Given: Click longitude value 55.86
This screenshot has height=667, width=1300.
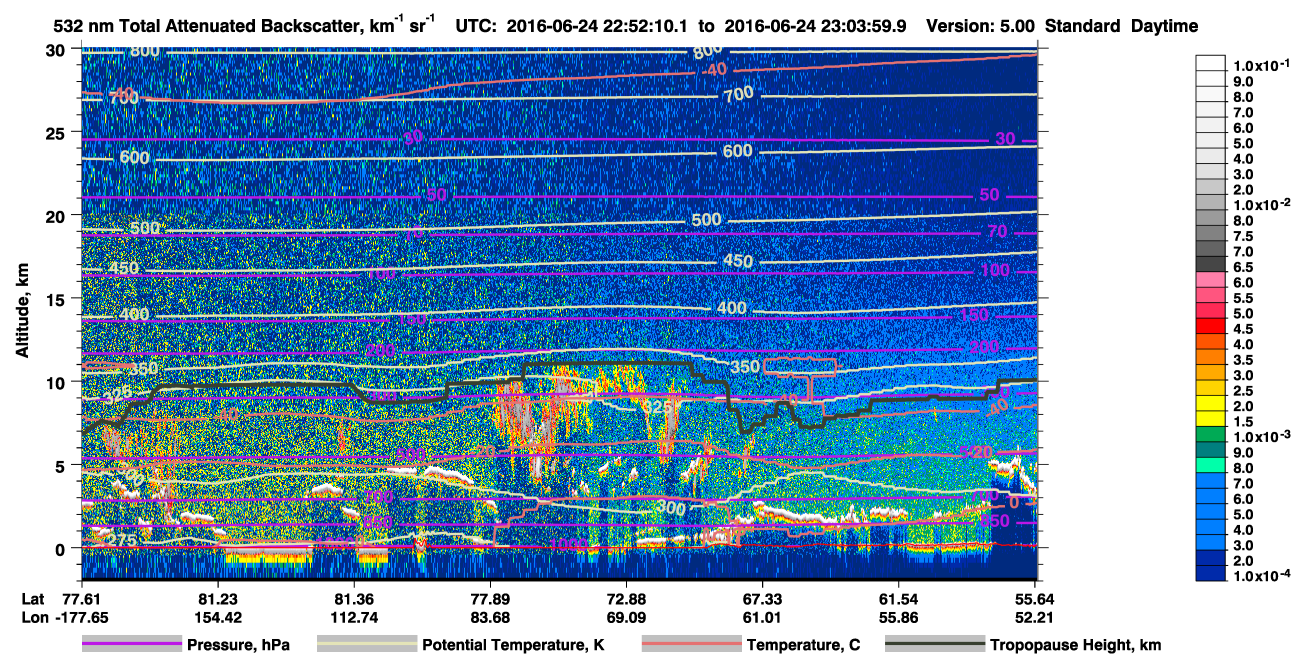Looking at the screenshot, I should [898, 617].
